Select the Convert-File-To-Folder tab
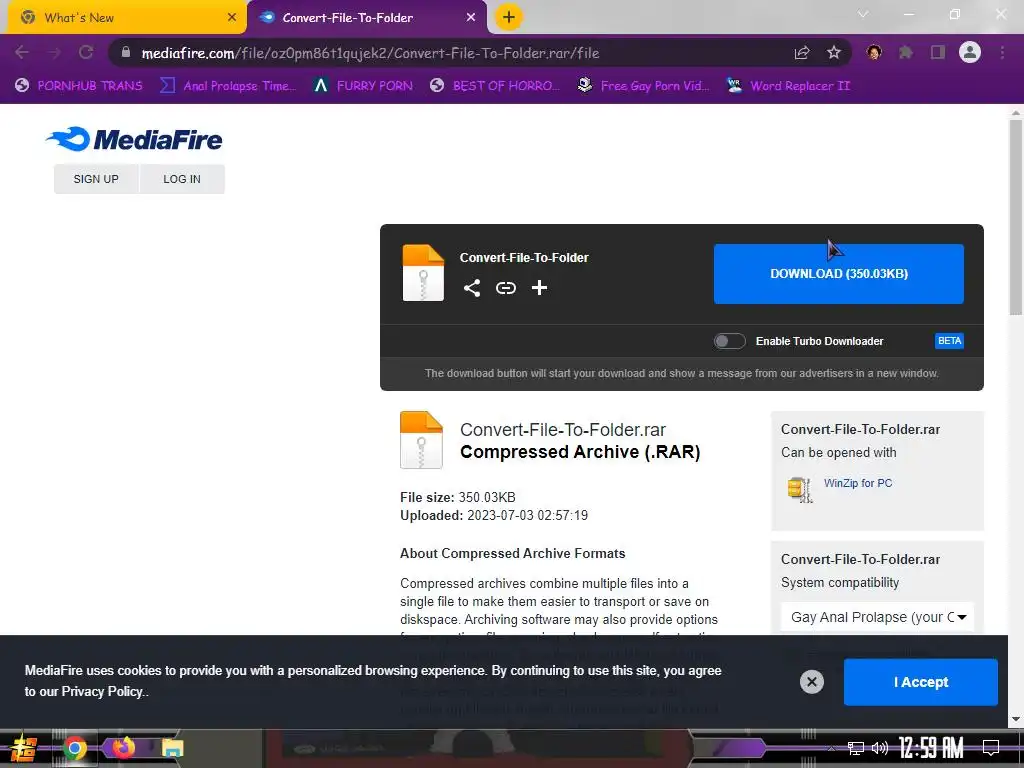This screenshot has height=768, width=1024. click(x=366, y=18)
